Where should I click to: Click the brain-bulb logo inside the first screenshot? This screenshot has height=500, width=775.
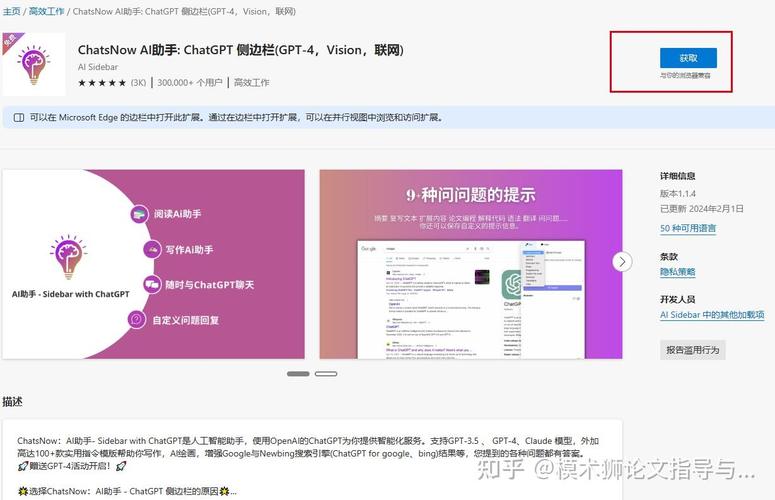point(69,257)
